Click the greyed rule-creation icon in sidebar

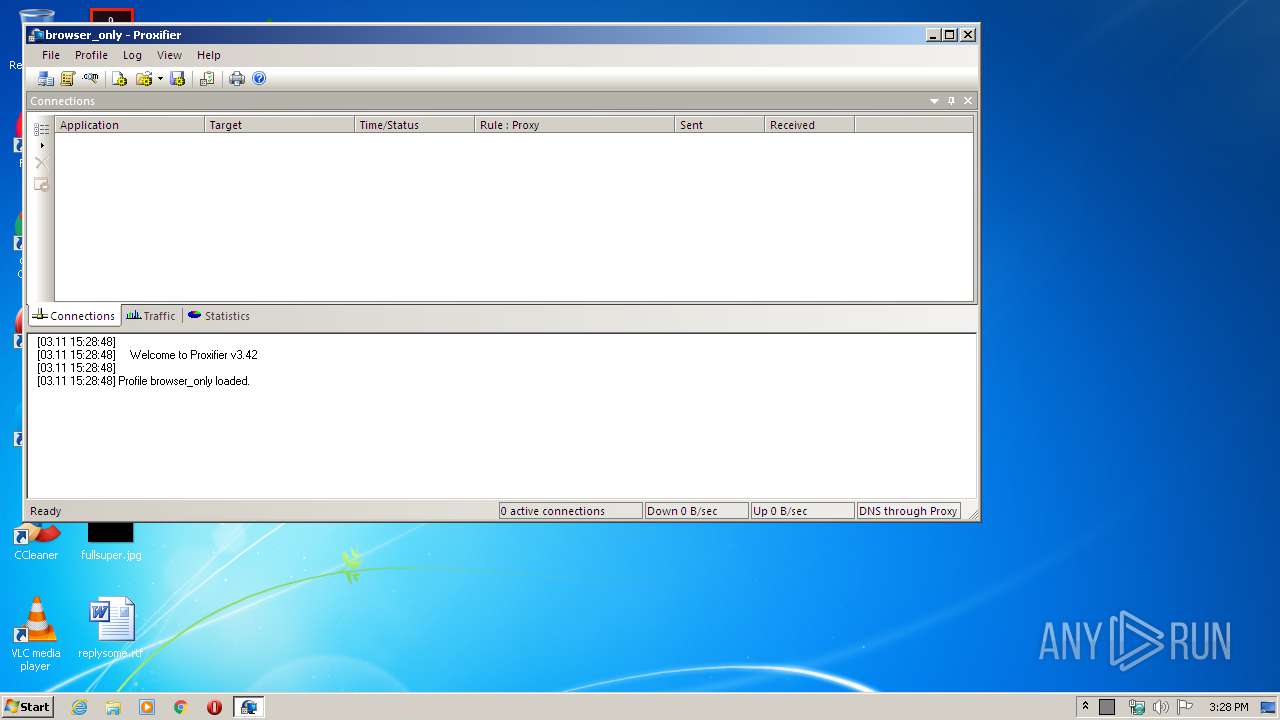coord(41,184)
